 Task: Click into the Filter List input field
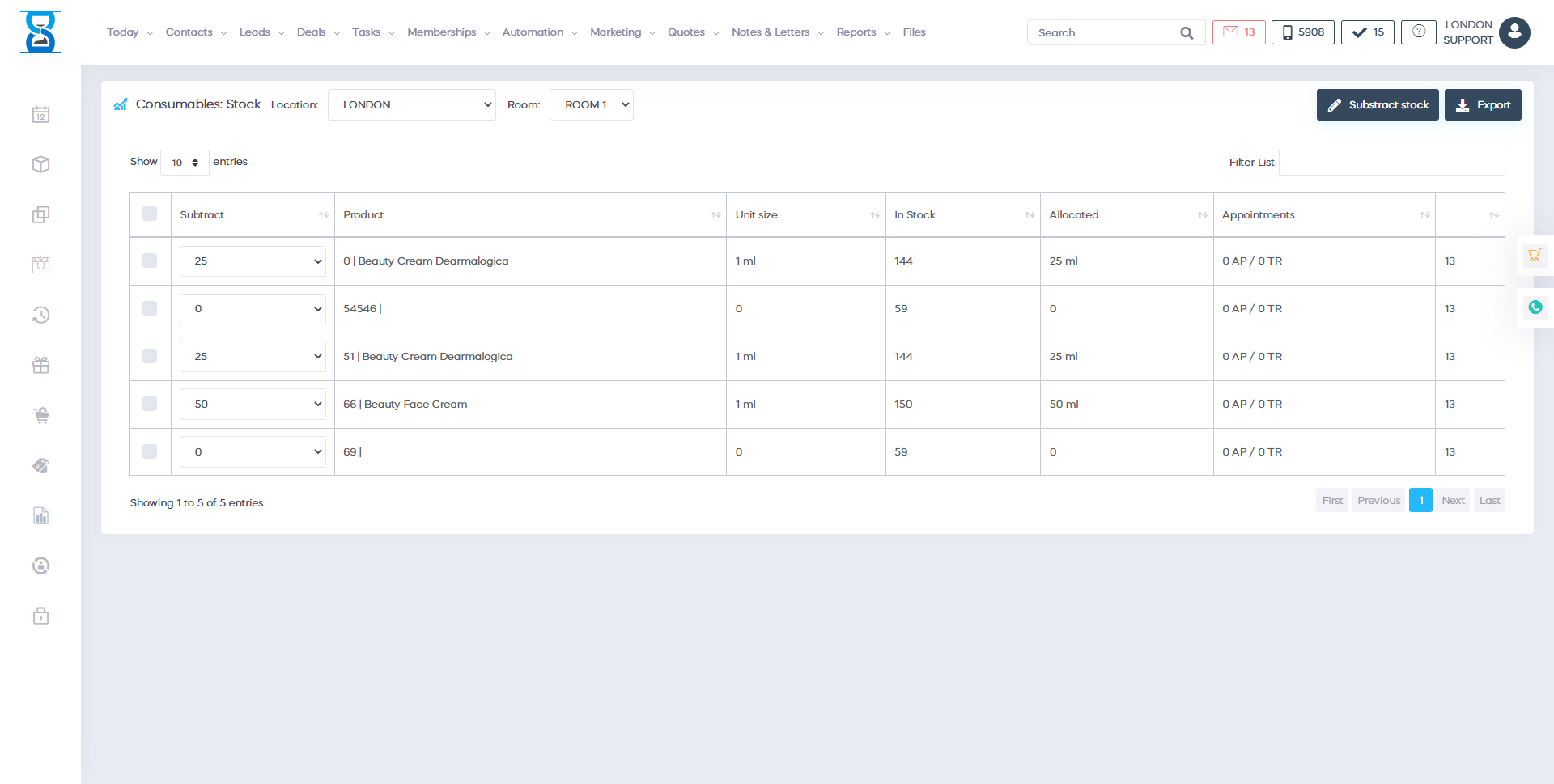[x=1391, y=163]
